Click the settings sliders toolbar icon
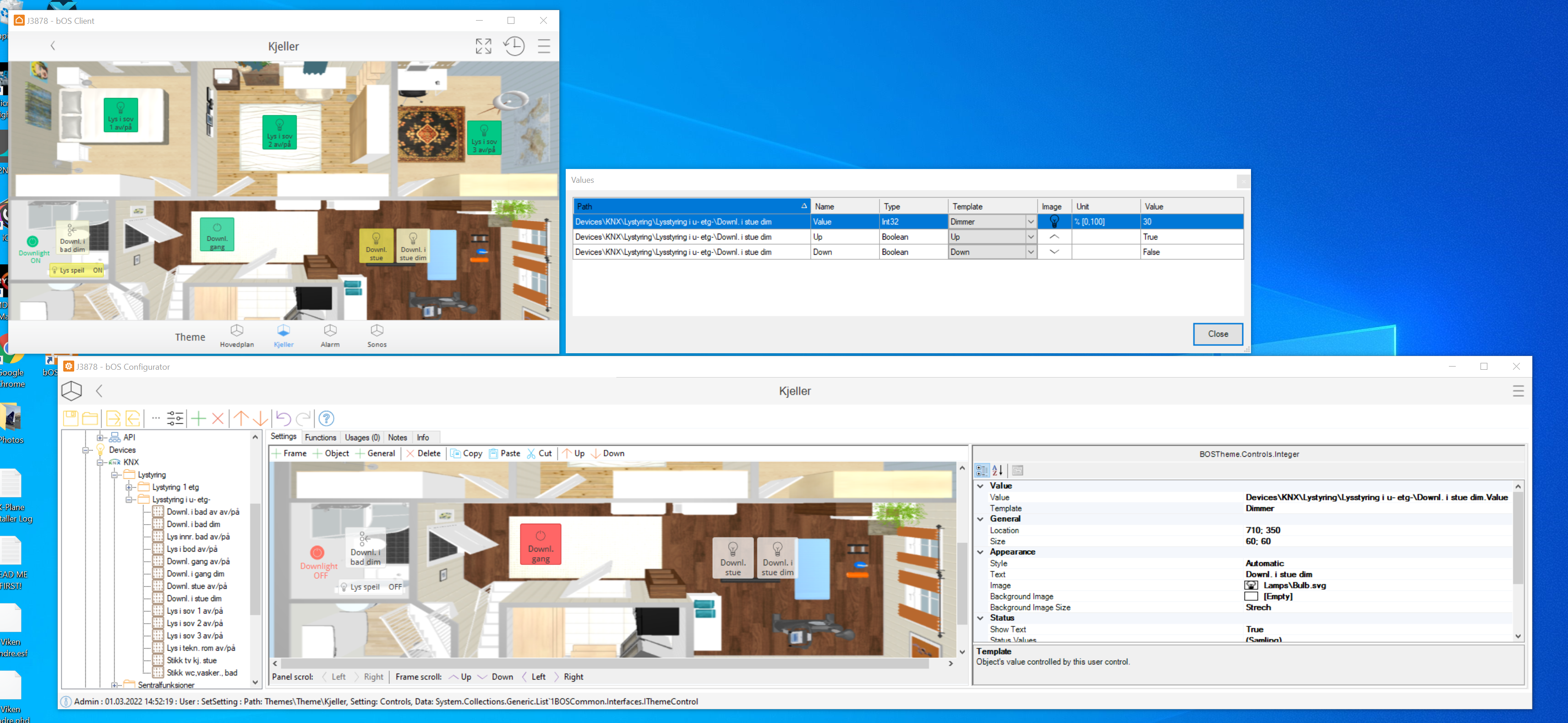Image resolution: width=1568 pixels, height=723 pixels. pyautogui.click(x=175, y=418)
